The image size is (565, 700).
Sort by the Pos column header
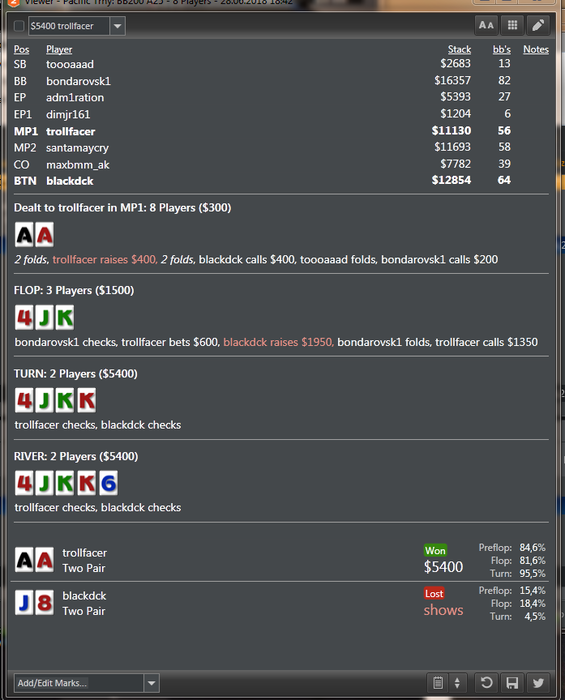pos(21,50)
